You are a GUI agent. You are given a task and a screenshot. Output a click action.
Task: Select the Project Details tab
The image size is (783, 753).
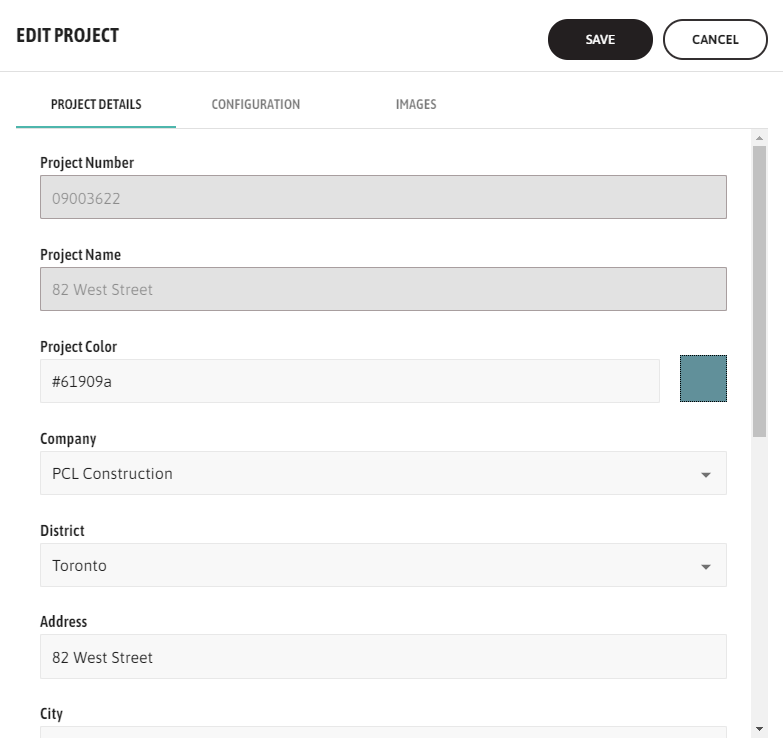pos(96,104)
